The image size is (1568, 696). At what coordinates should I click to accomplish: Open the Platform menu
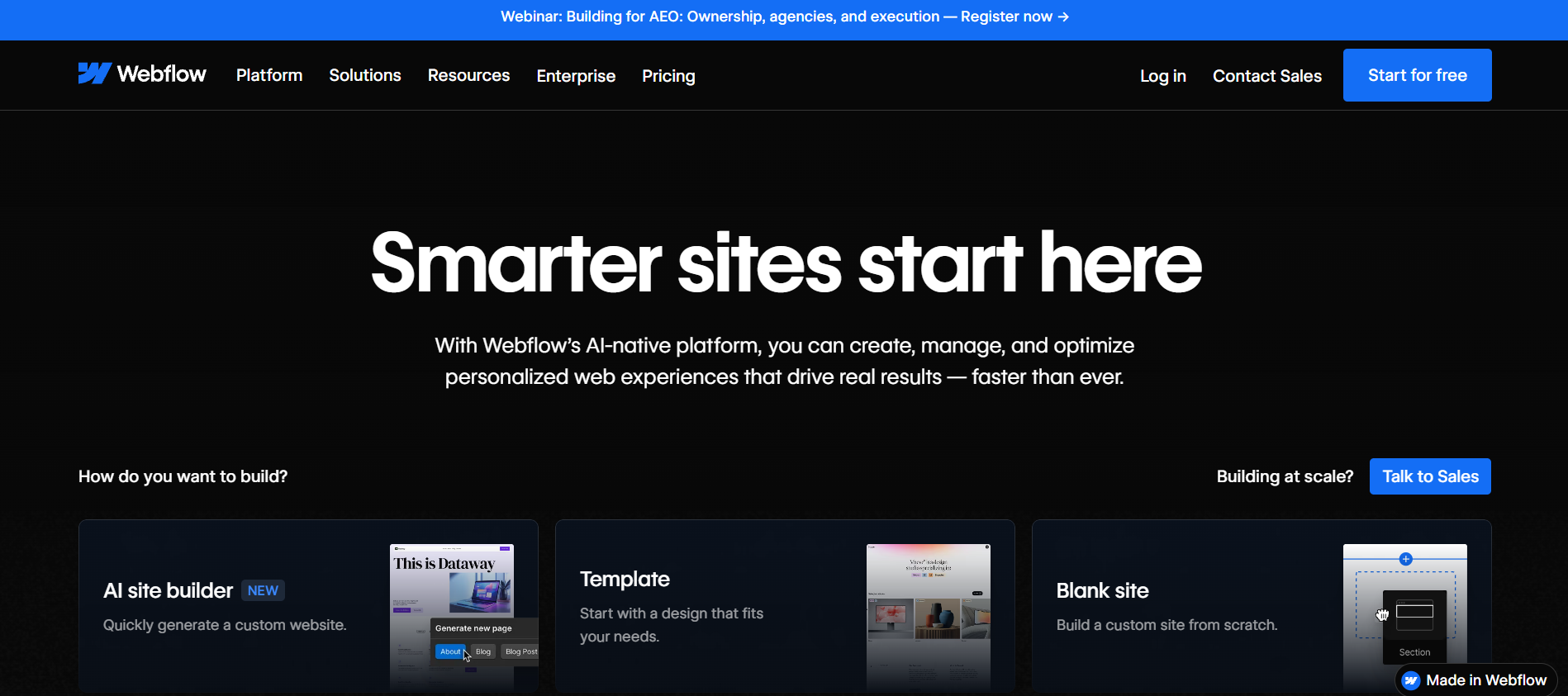pyautogui.click(x=269, y=75)
